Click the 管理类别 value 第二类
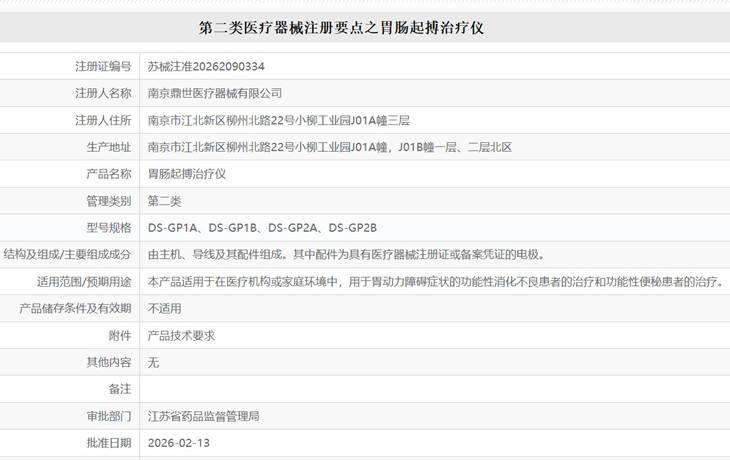This screenshot has height=460, width=730. [x=164, y=201]
